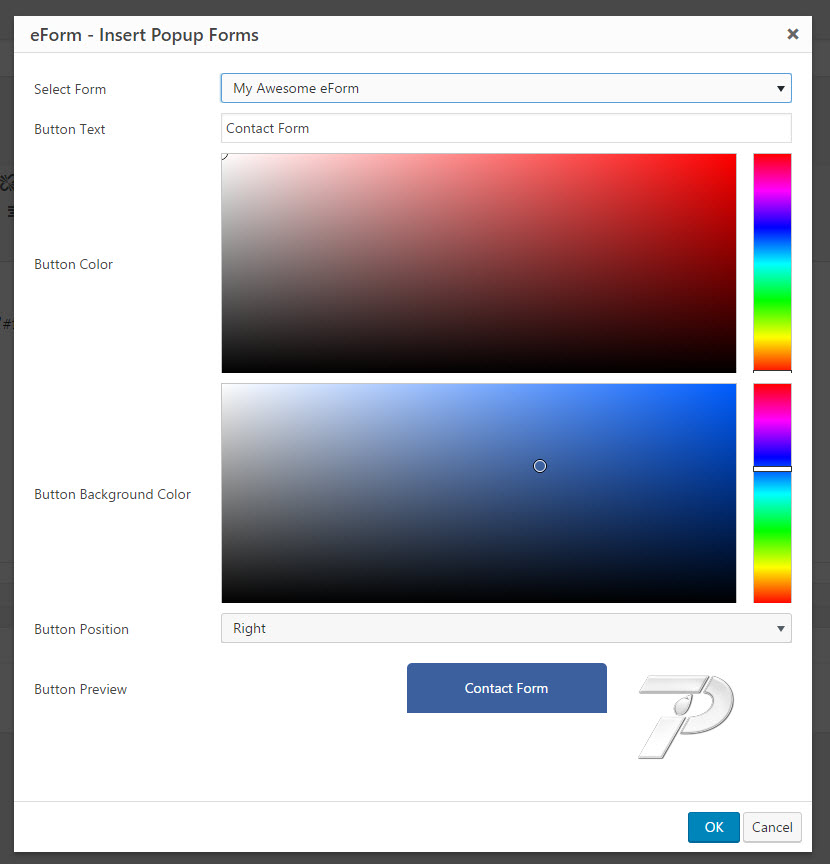This screenshot has width=830, height=864.
Task: Confirm with the OK button
Action: tap(714, 827)
